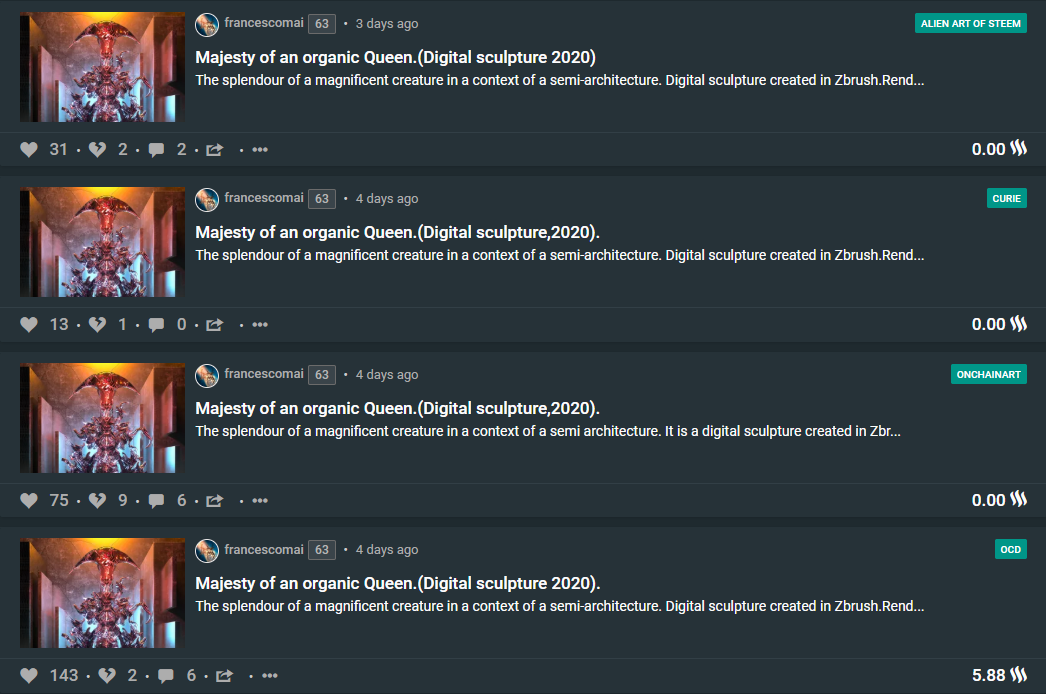
Task: Click the broken-heart icon showing 9 downvotes
Action: [x=97, y=500]
